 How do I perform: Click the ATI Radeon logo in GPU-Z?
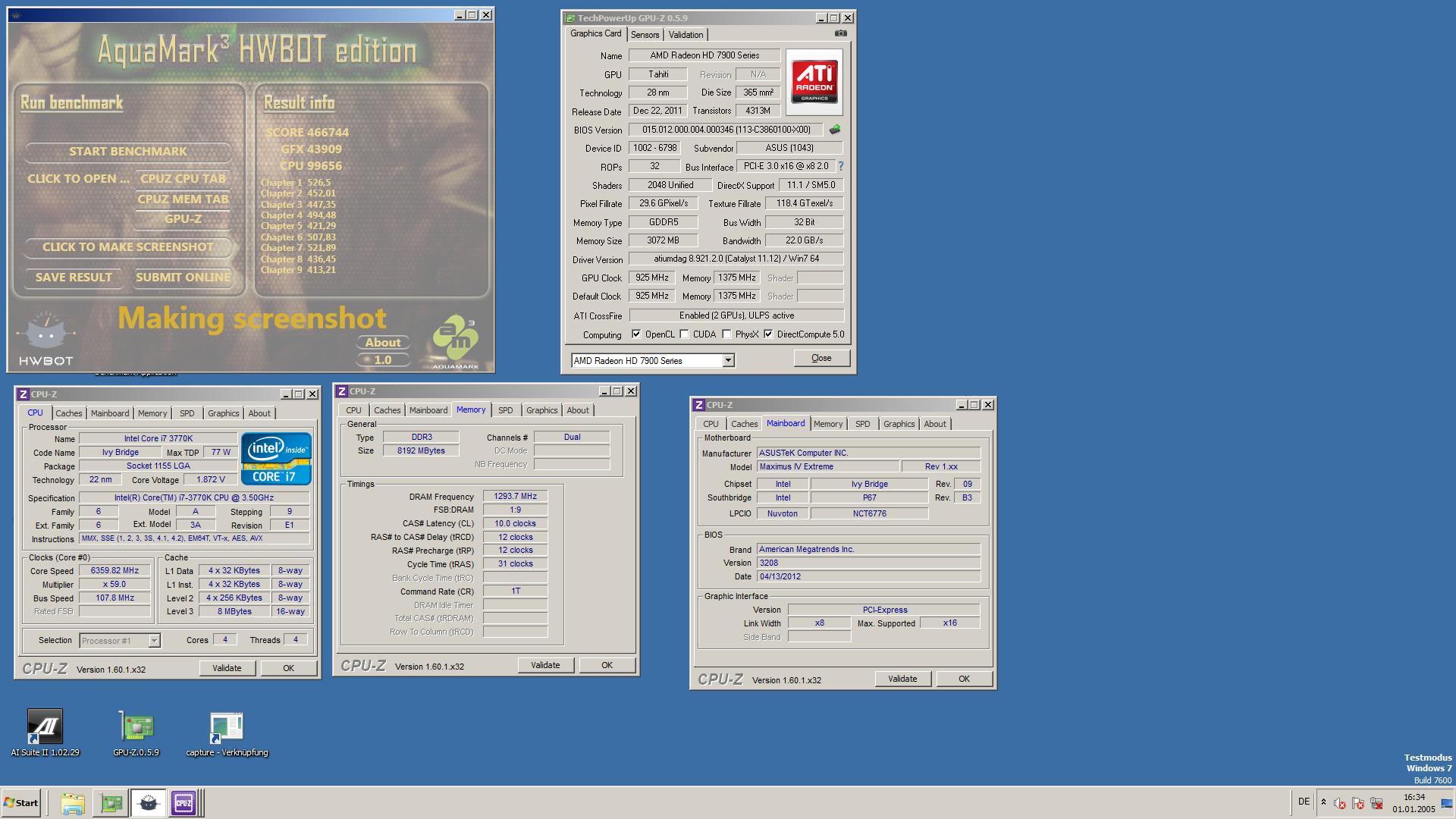814,82
